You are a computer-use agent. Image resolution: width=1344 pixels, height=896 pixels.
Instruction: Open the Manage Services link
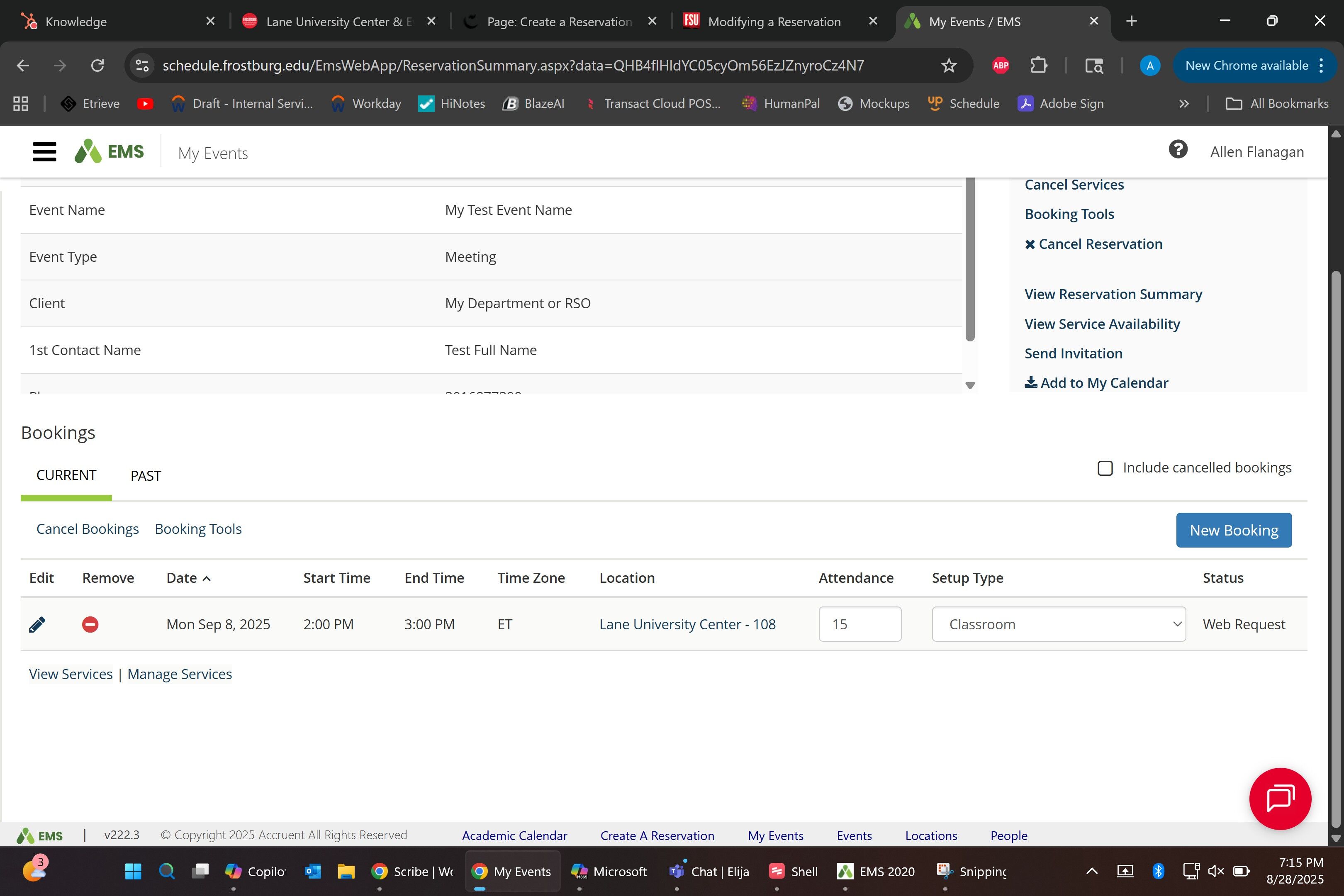click(180, 674)
